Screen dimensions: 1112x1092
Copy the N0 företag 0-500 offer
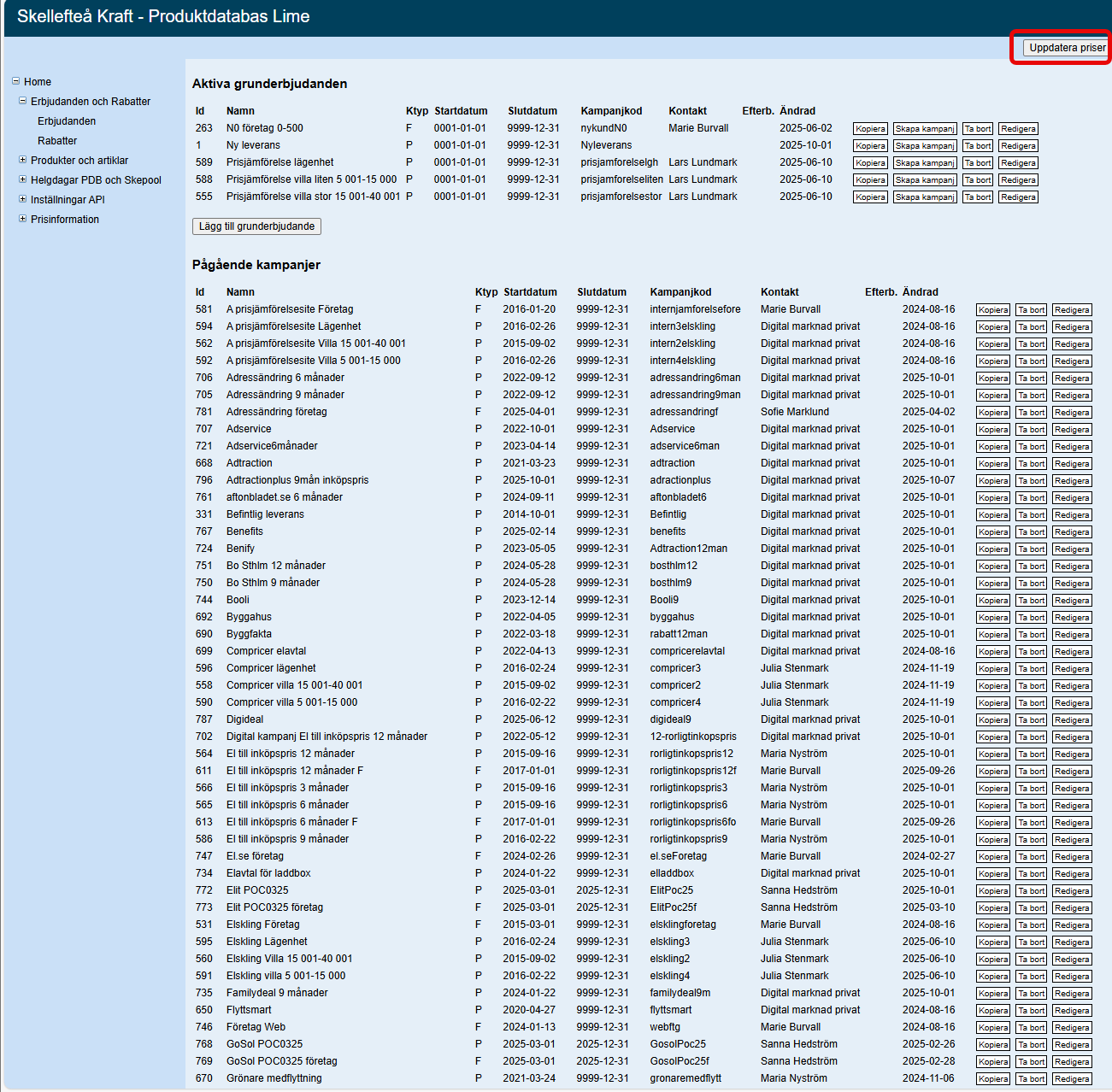coord(870,129)
